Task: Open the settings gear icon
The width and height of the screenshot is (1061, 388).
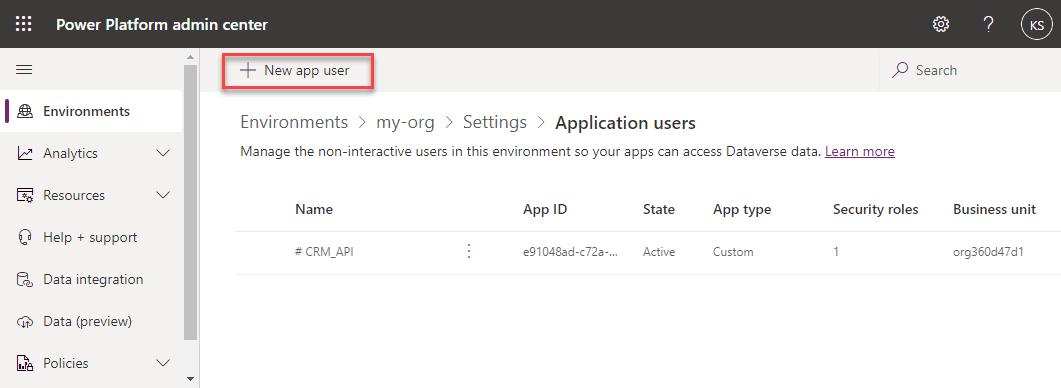Action: pyautogui.click(x=941, y=24)
